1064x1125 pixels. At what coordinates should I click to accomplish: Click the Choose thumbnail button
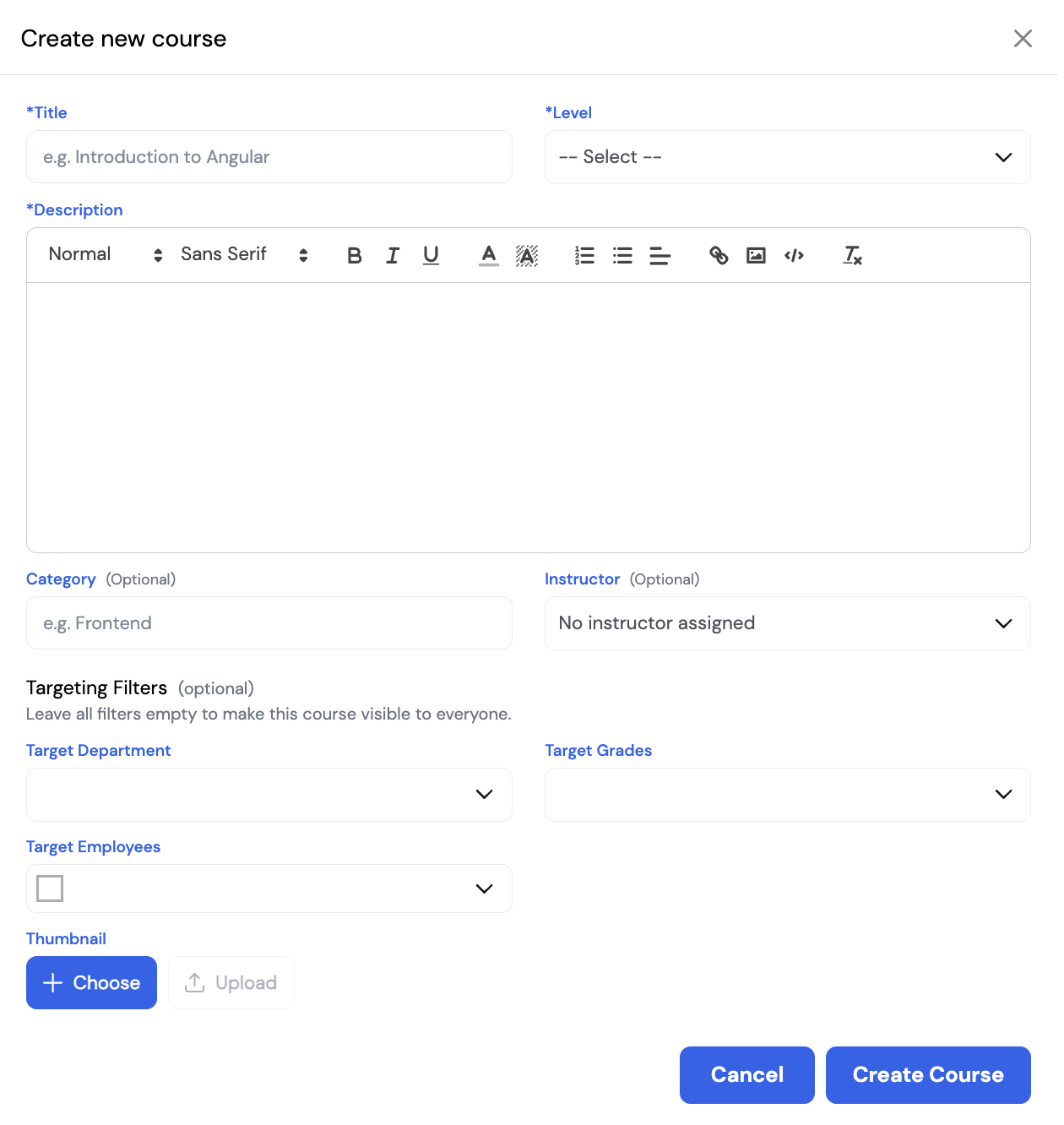(x=91, y=982)
